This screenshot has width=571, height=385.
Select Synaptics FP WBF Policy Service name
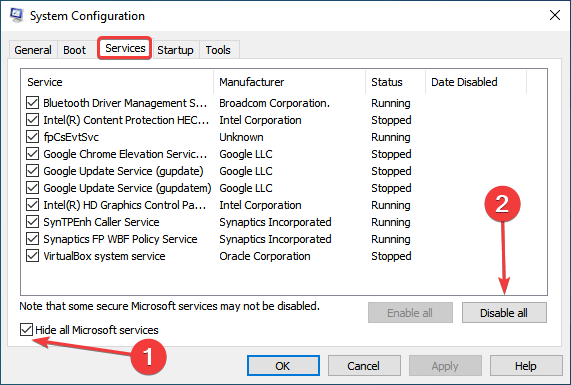120,239
